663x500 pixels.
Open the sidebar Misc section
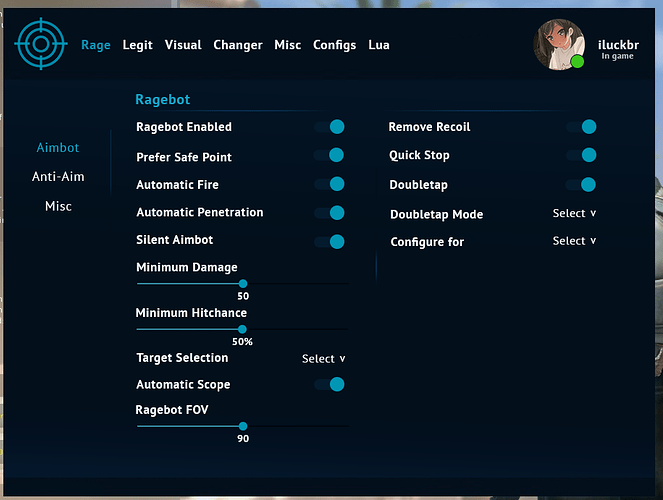pyautogui.click(x=58, y=206)
